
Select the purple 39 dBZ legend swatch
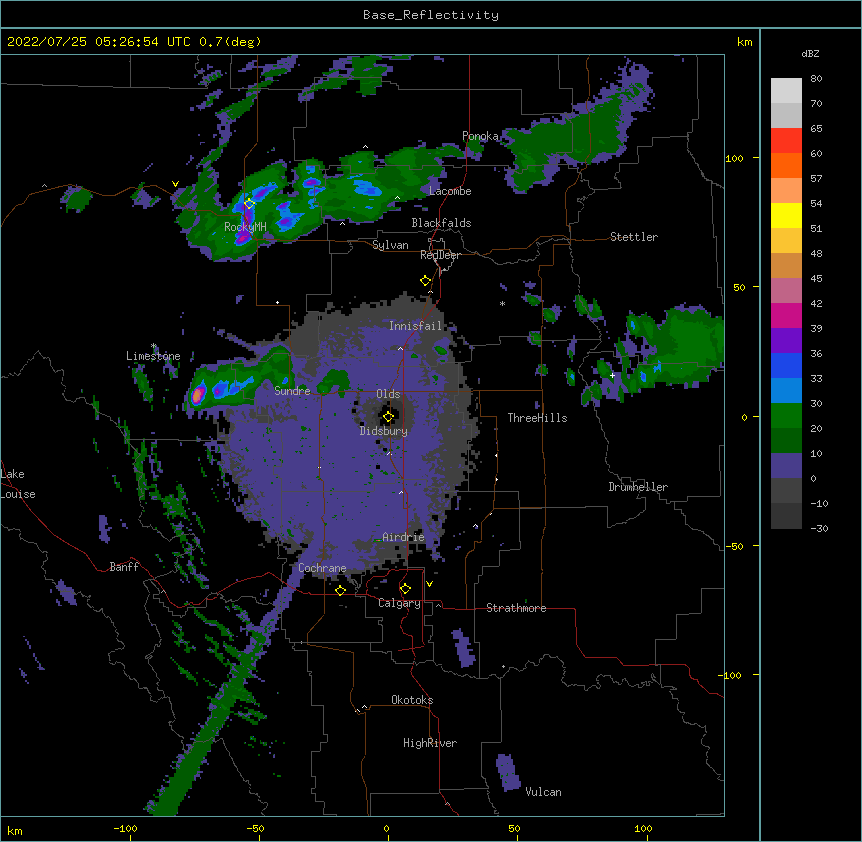pyautogui.click(x=786, y=340)
